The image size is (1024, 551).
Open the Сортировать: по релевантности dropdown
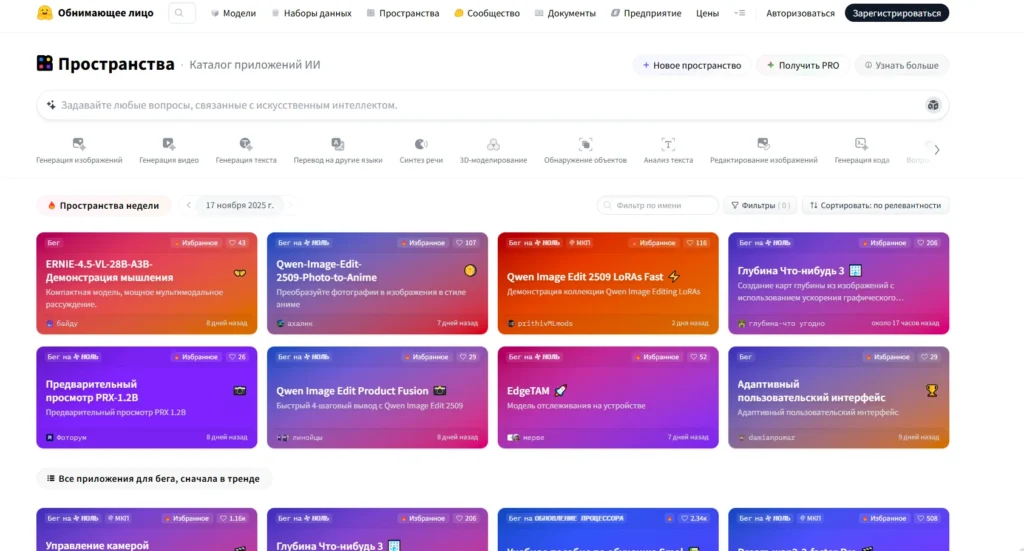(875, 205)
